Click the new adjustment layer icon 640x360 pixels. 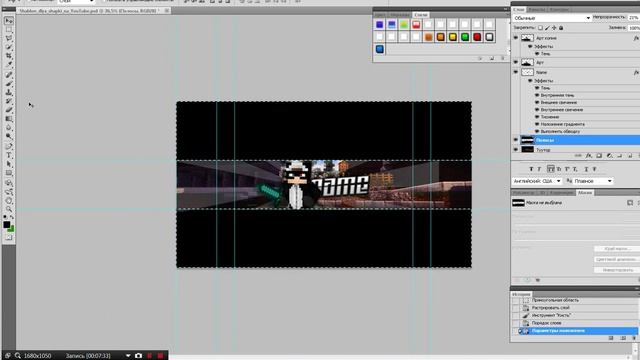pyautogui.click(x=609, y=156)
